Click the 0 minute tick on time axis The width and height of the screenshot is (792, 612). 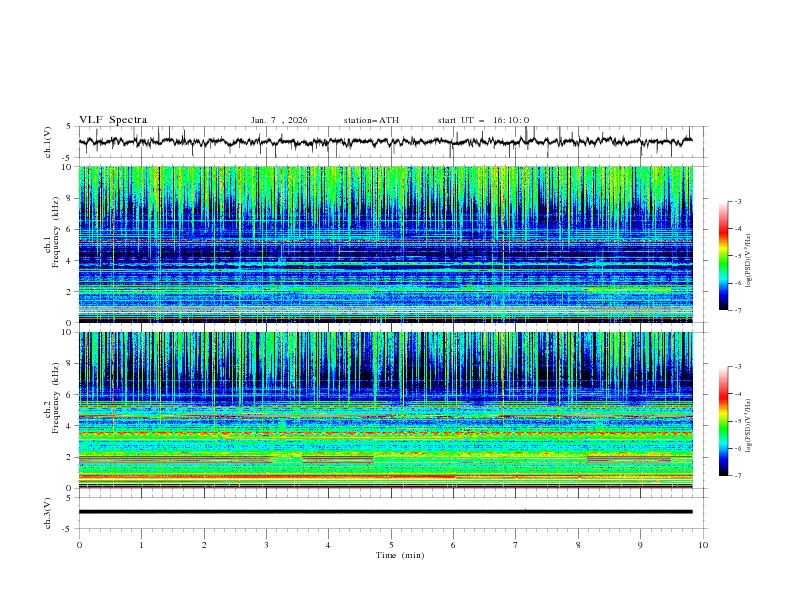[x=79, y=545]
